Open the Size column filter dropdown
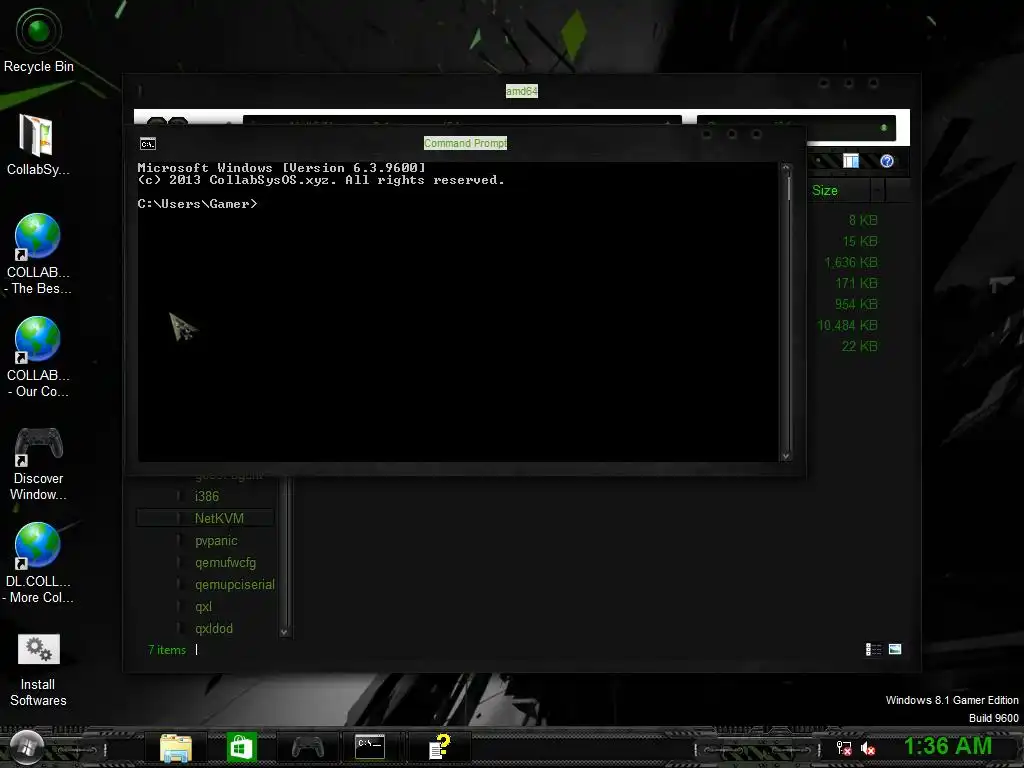Screen dimensions: 1024x768 (x=878, y=191)
